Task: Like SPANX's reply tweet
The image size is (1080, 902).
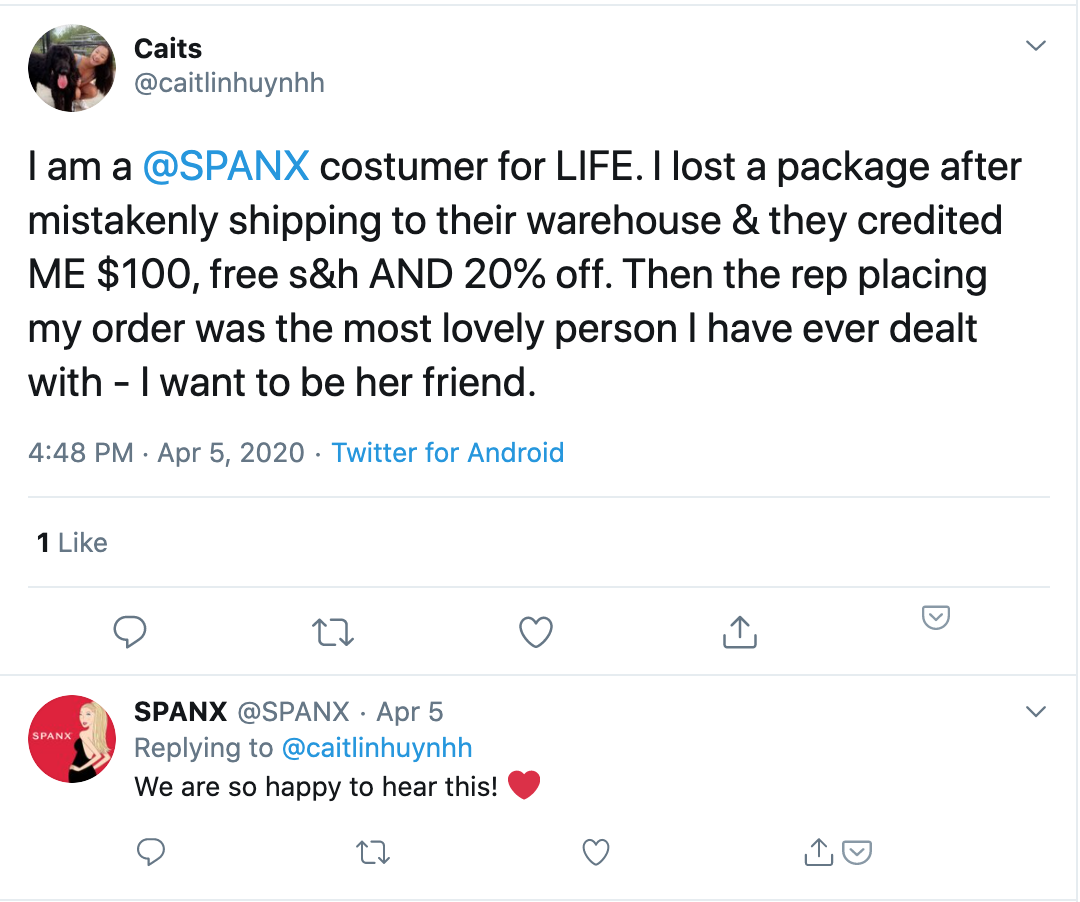Action: pos(595,852)
